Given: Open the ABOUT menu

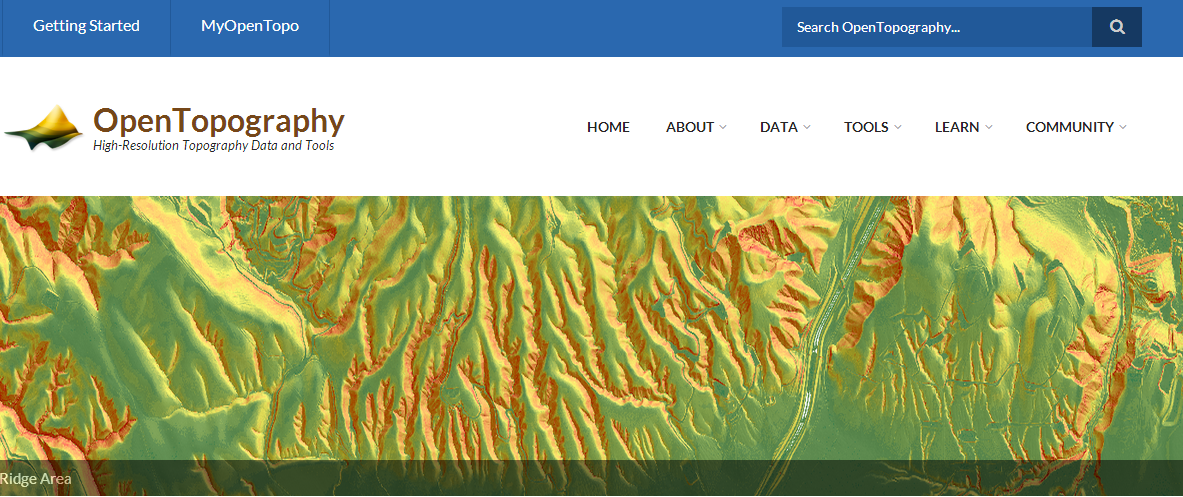Looking at the screenshot, I should 690,127.
